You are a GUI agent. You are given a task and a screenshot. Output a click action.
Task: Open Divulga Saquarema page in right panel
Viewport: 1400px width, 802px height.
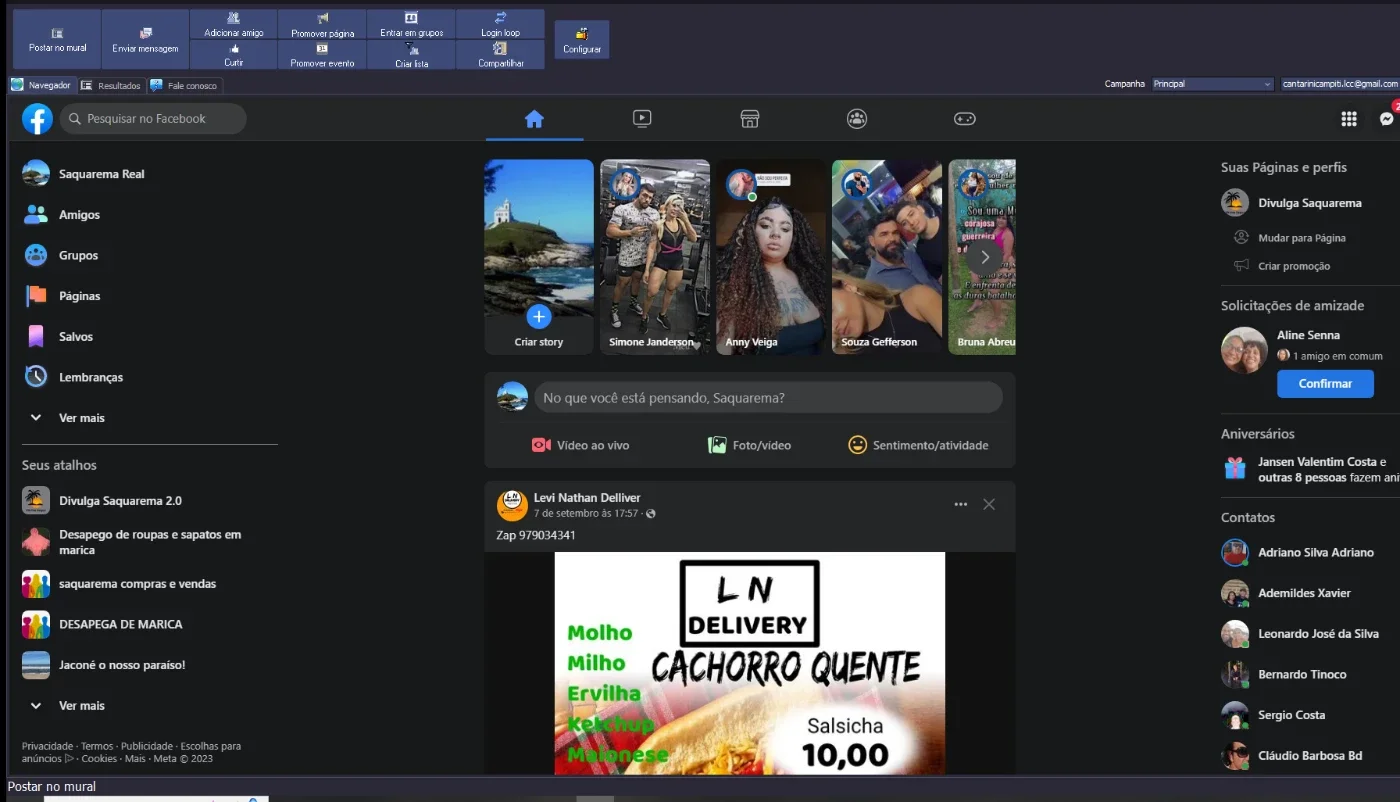pyautogui.click(x=1310, y=203)
